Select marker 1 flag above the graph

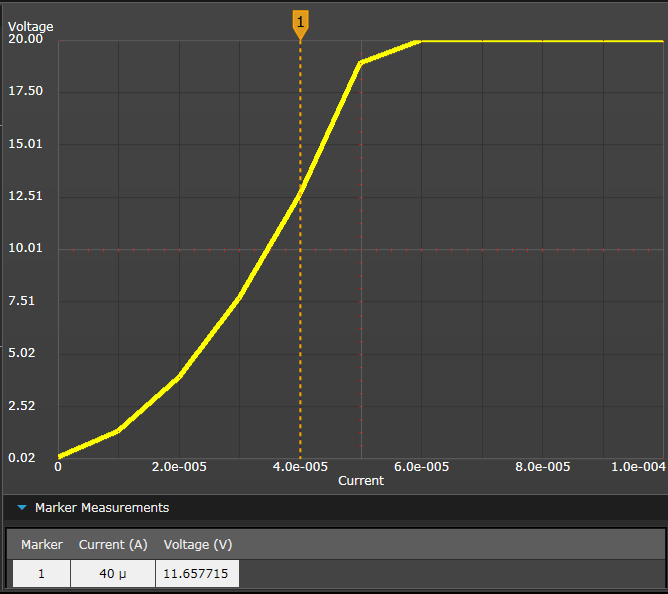[300, 24]
